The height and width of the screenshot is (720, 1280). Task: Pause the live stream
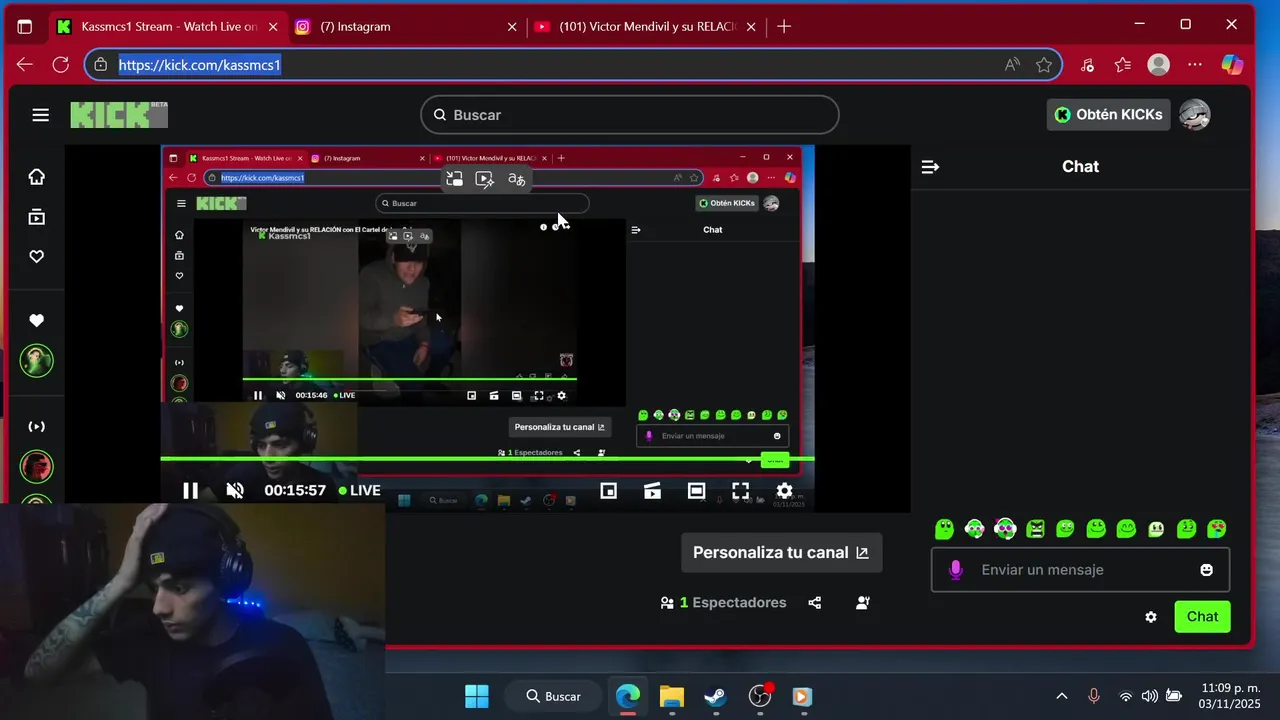(x=190, y=491)
